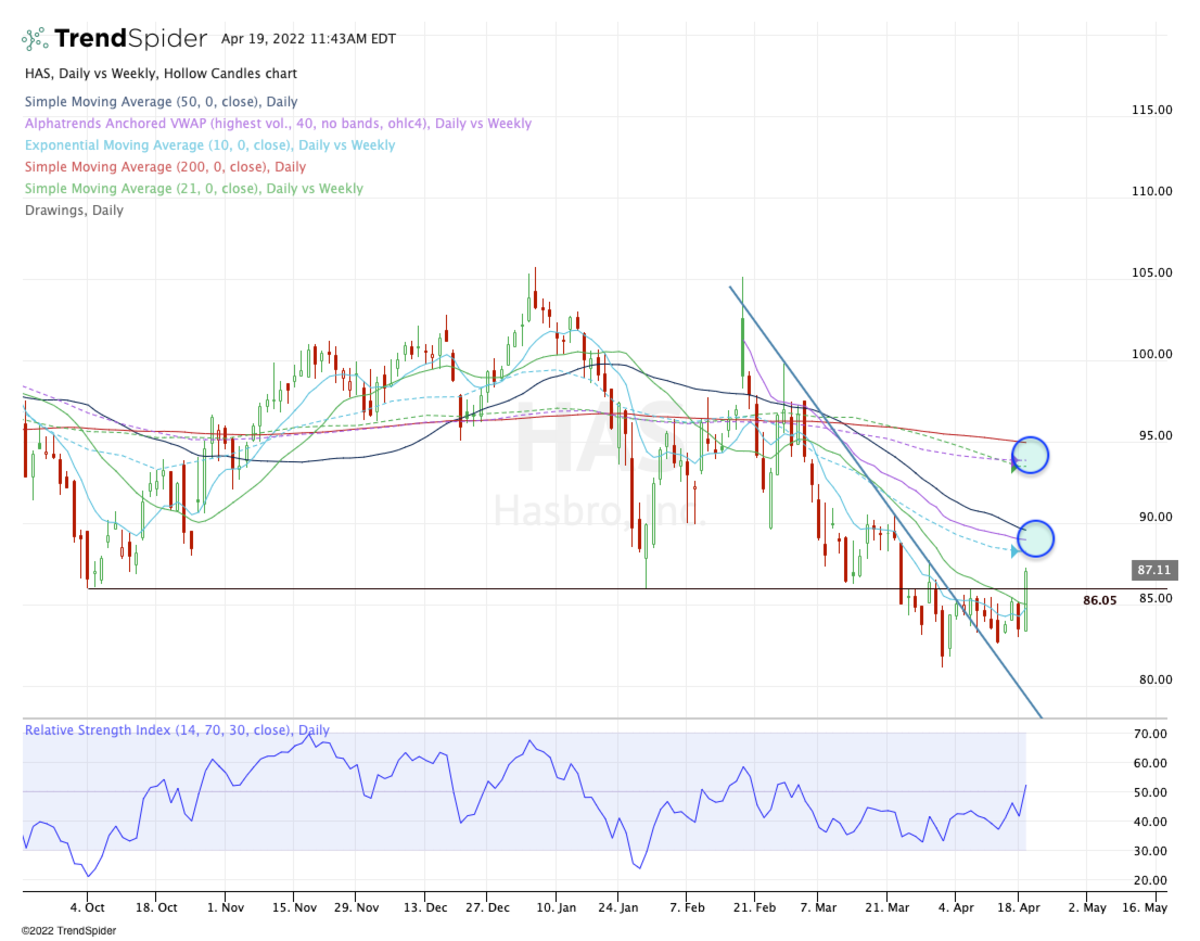Viewport: 1200px width, 941px height.
Task: Click the green weekly 21-SMA arrow marker near 94
Action: tap(1015, 466)
